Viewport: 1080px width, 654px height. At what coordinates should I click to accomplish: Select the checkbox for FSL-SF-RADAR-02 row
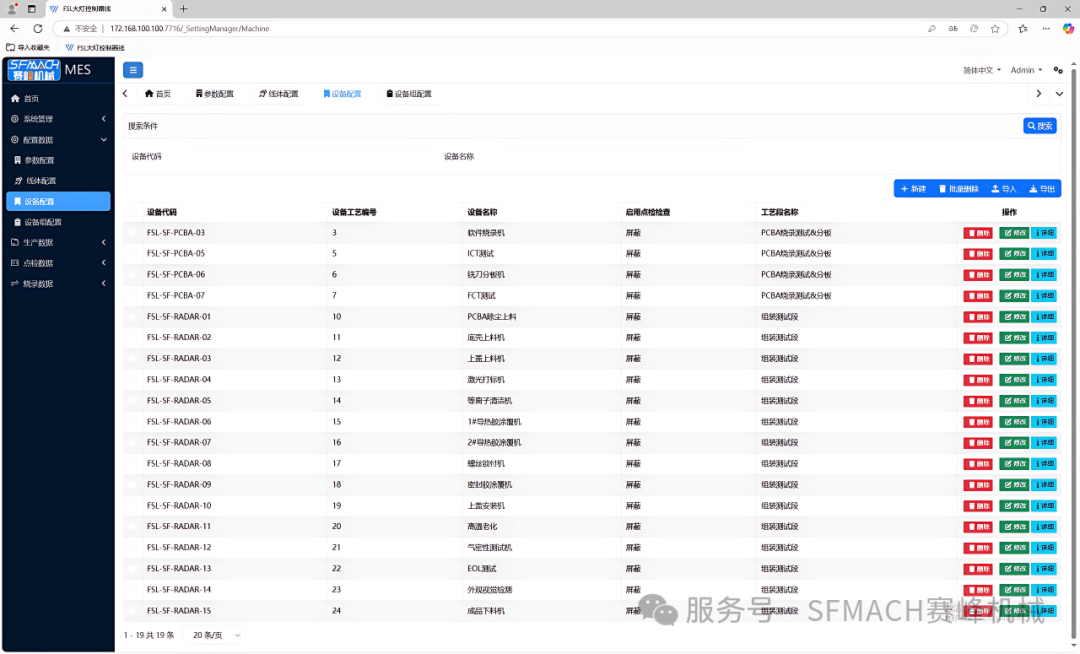[133, 338]
